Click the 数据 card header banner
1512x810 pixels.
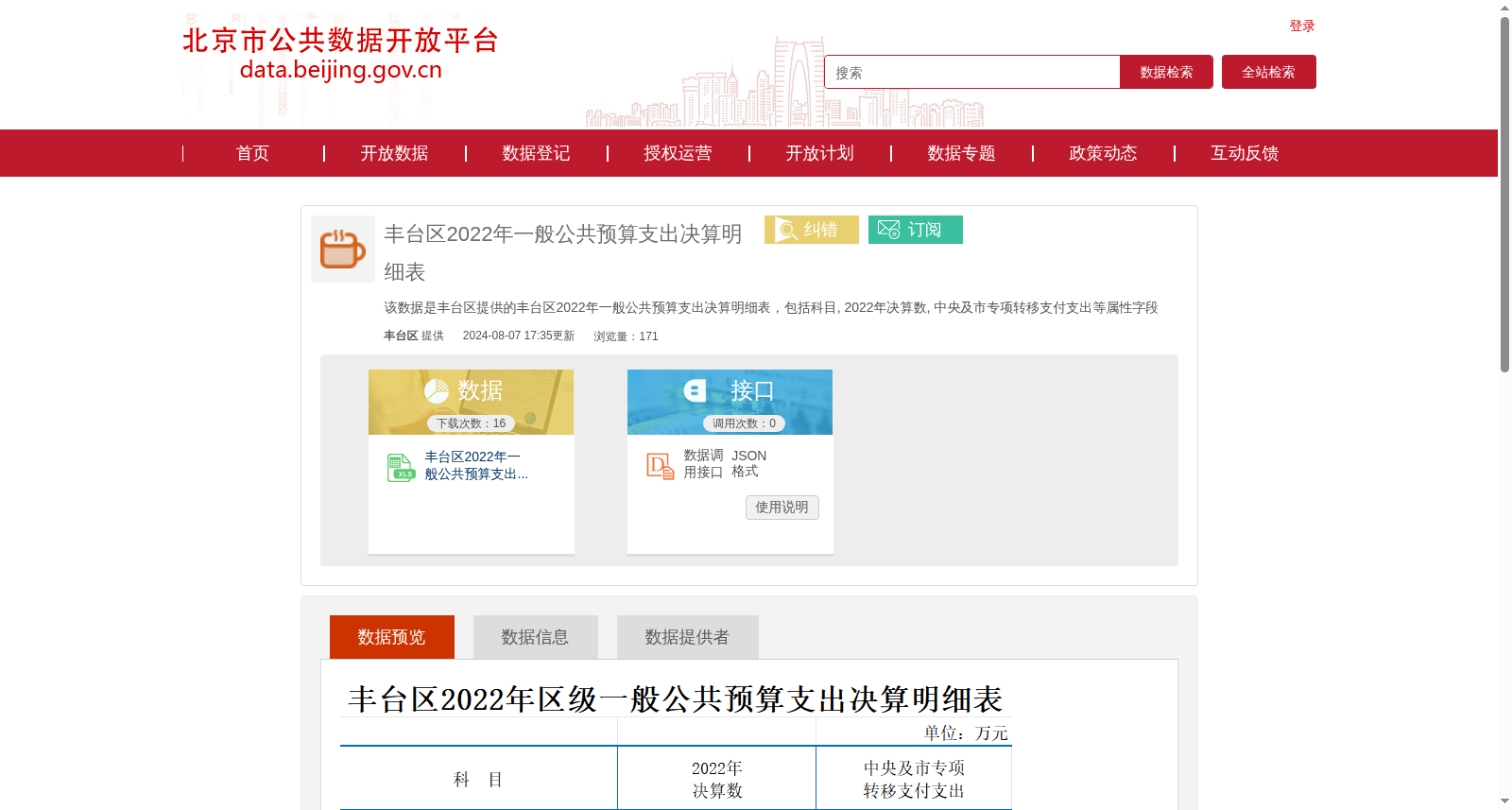tap(471, 402)
